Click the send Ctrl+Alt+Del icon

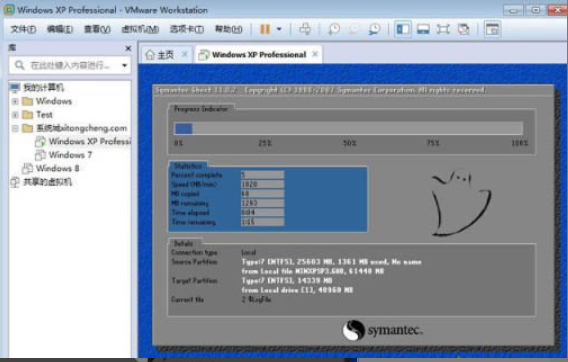point(305,29)
